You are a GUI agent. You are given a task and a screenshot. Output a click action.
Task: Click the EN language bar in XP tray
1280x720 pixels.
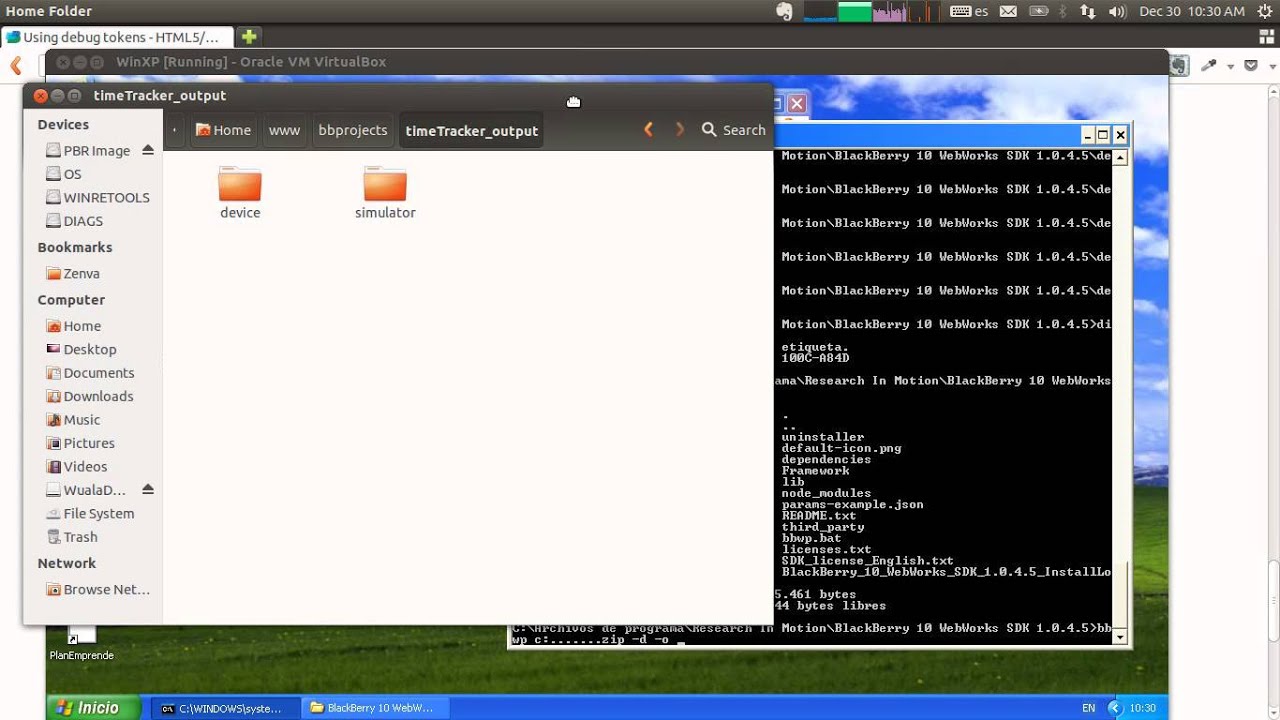point(1088,708)
